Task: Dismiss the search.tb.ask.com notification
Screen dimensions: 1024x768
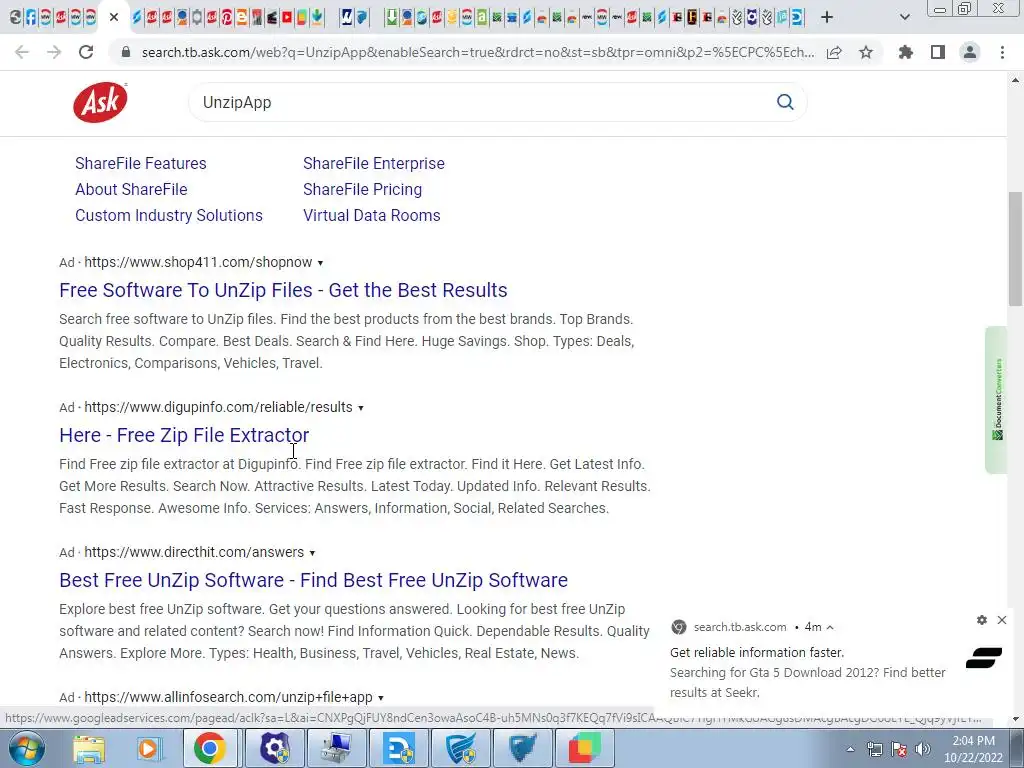Action: [1002, 620]
